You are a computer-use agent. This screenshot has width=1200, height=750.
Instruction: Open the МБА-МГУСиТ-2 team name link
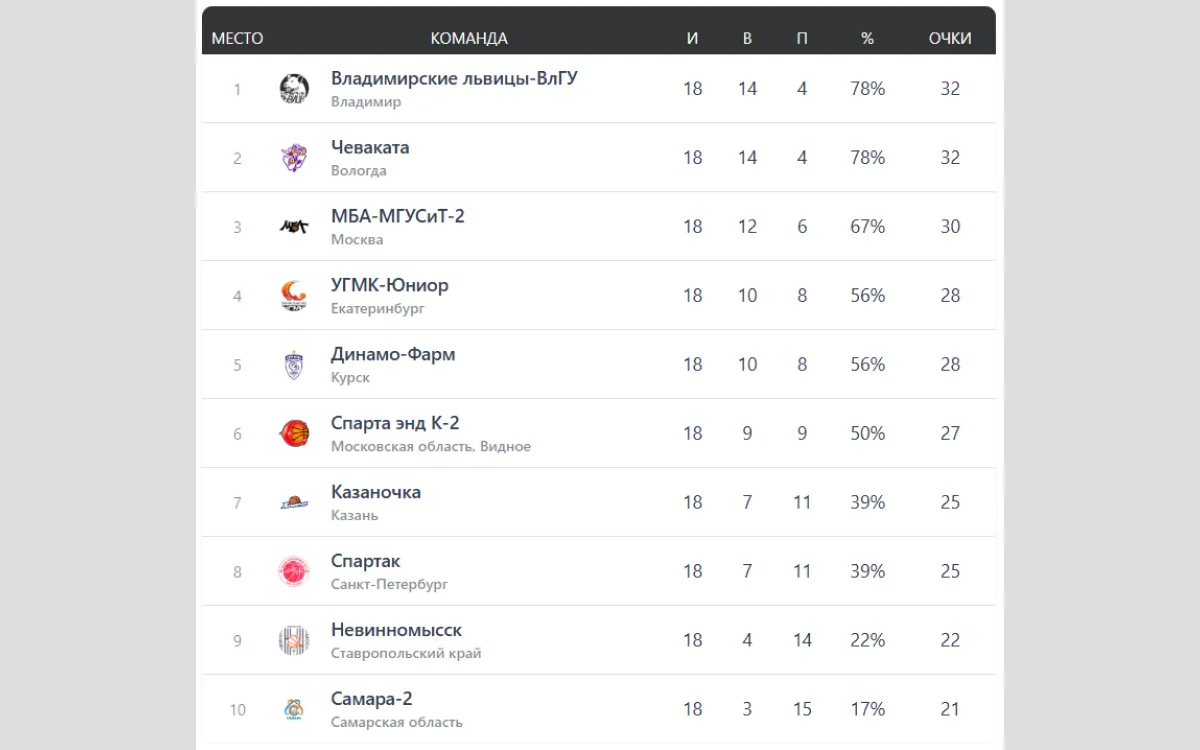pyautogui.click(x=398, y=217)
